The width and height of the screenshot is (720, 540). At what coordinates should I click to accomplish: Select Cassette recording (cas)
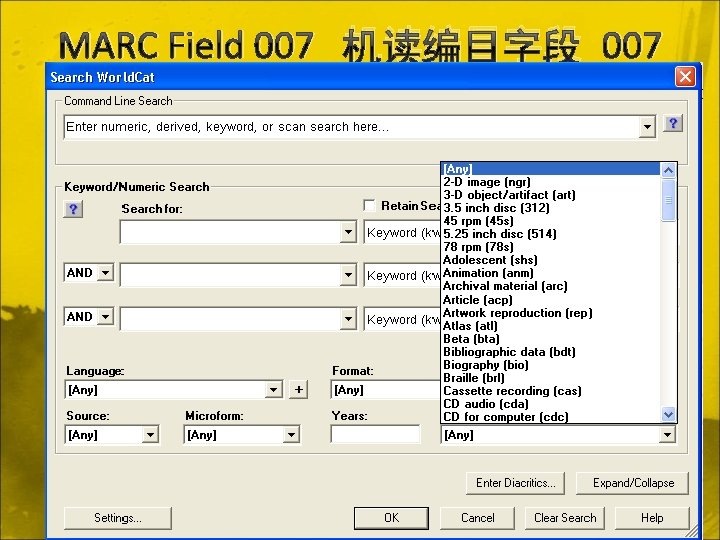551,391
